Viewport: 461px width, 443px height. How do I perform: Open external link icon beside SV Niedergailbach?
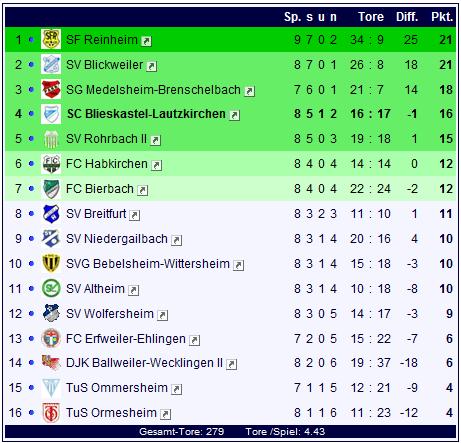click(176, 240)
